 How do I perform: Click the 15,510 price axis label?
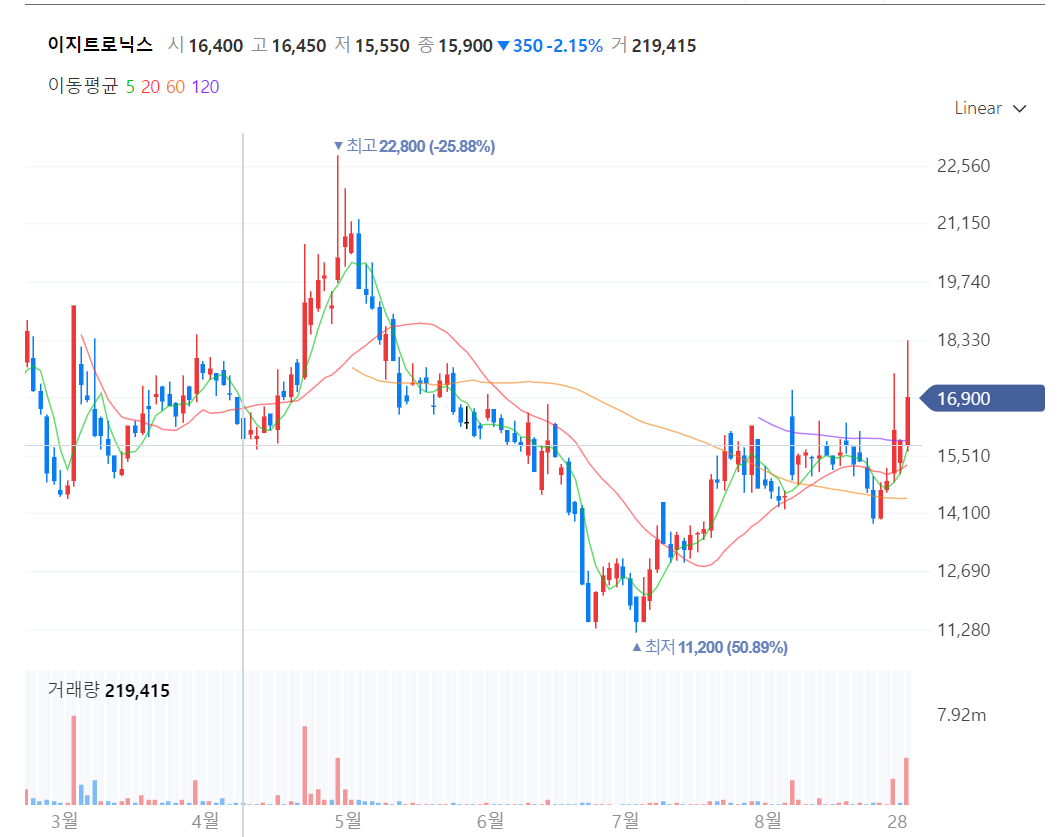(963, 456)
